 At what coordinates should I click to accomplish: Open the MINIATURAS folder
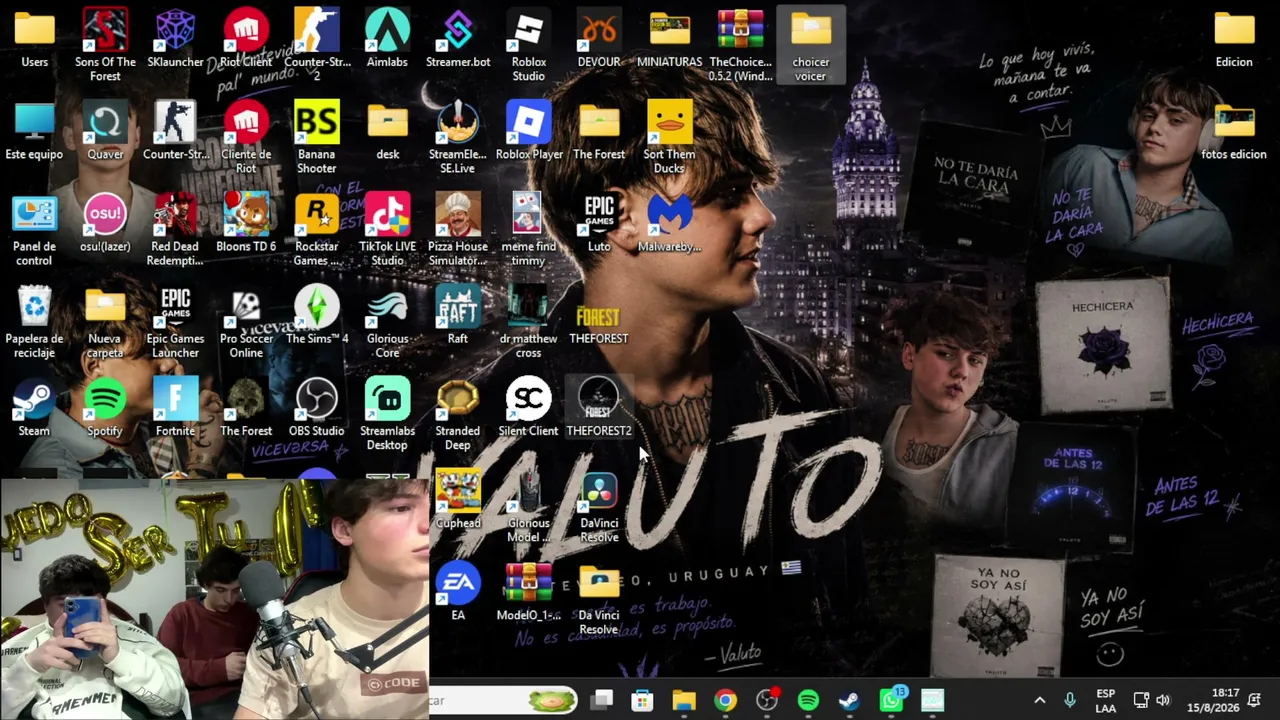point(669,40)
